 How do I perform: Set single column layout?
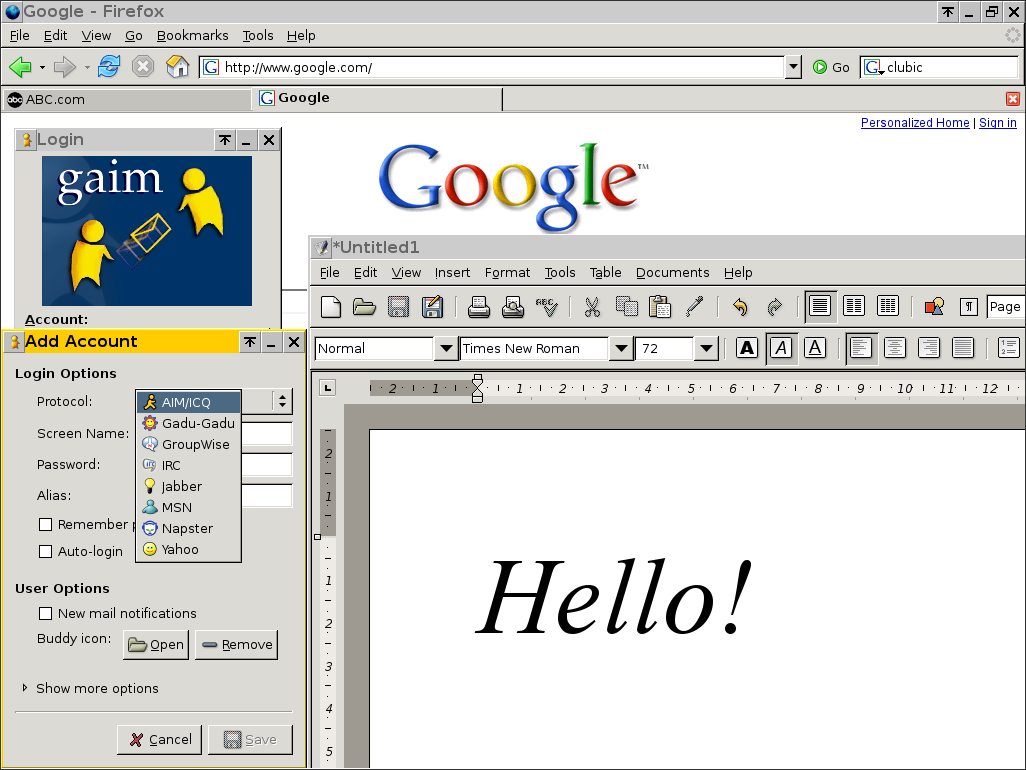[x=820, y=306]
